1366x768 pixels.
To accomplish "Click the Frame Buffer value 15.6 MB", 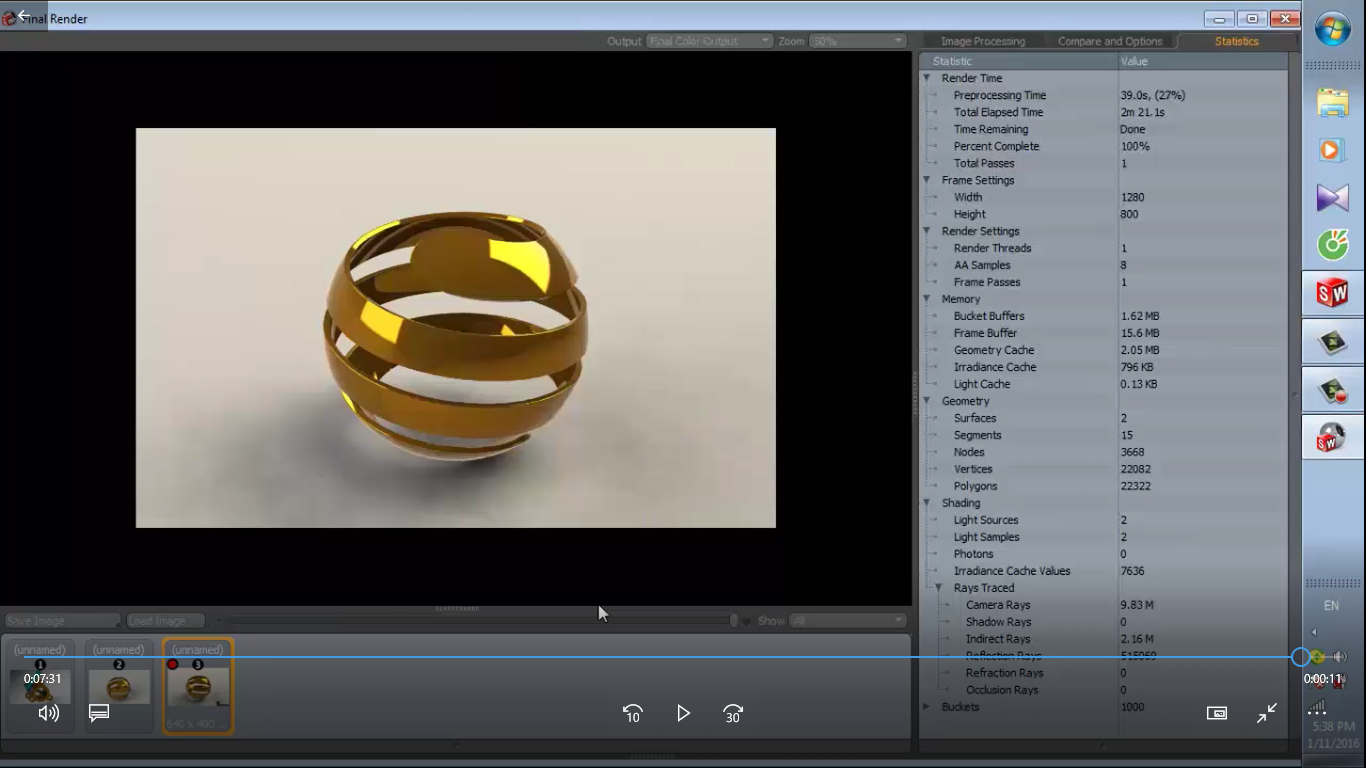I will coord(1140,333).
